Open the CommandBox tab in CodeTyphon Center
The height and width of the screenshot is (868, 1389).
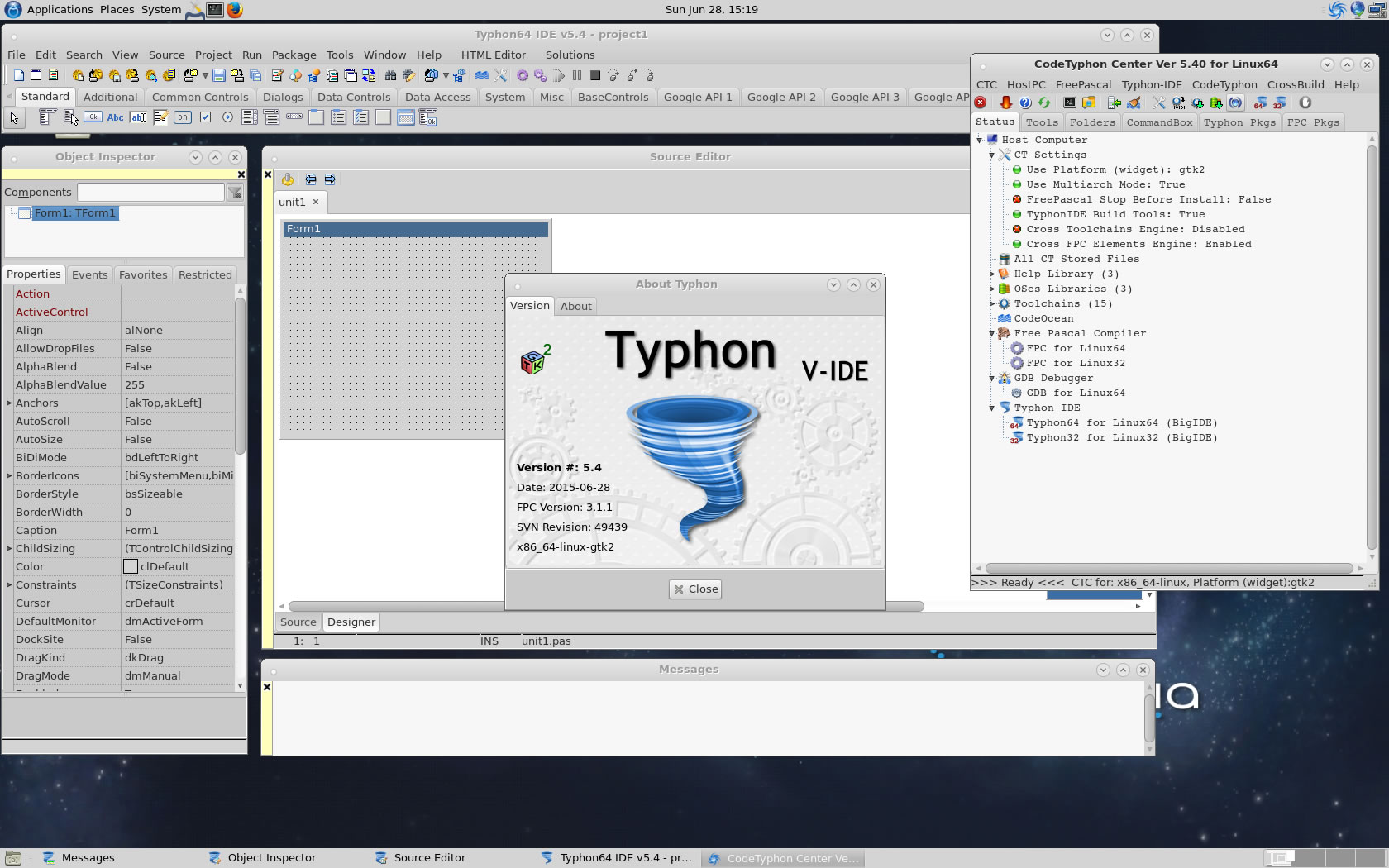point(1159,122)
